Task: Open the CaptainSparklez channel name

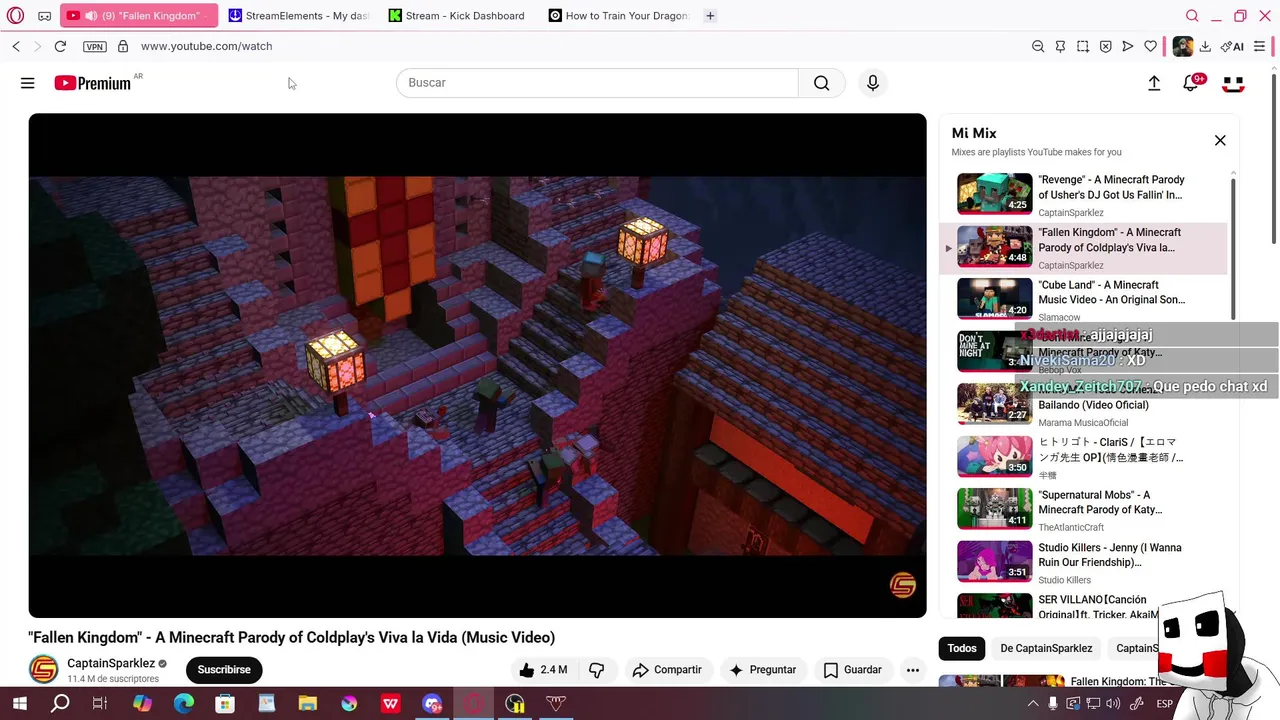Action: point(111,663)
